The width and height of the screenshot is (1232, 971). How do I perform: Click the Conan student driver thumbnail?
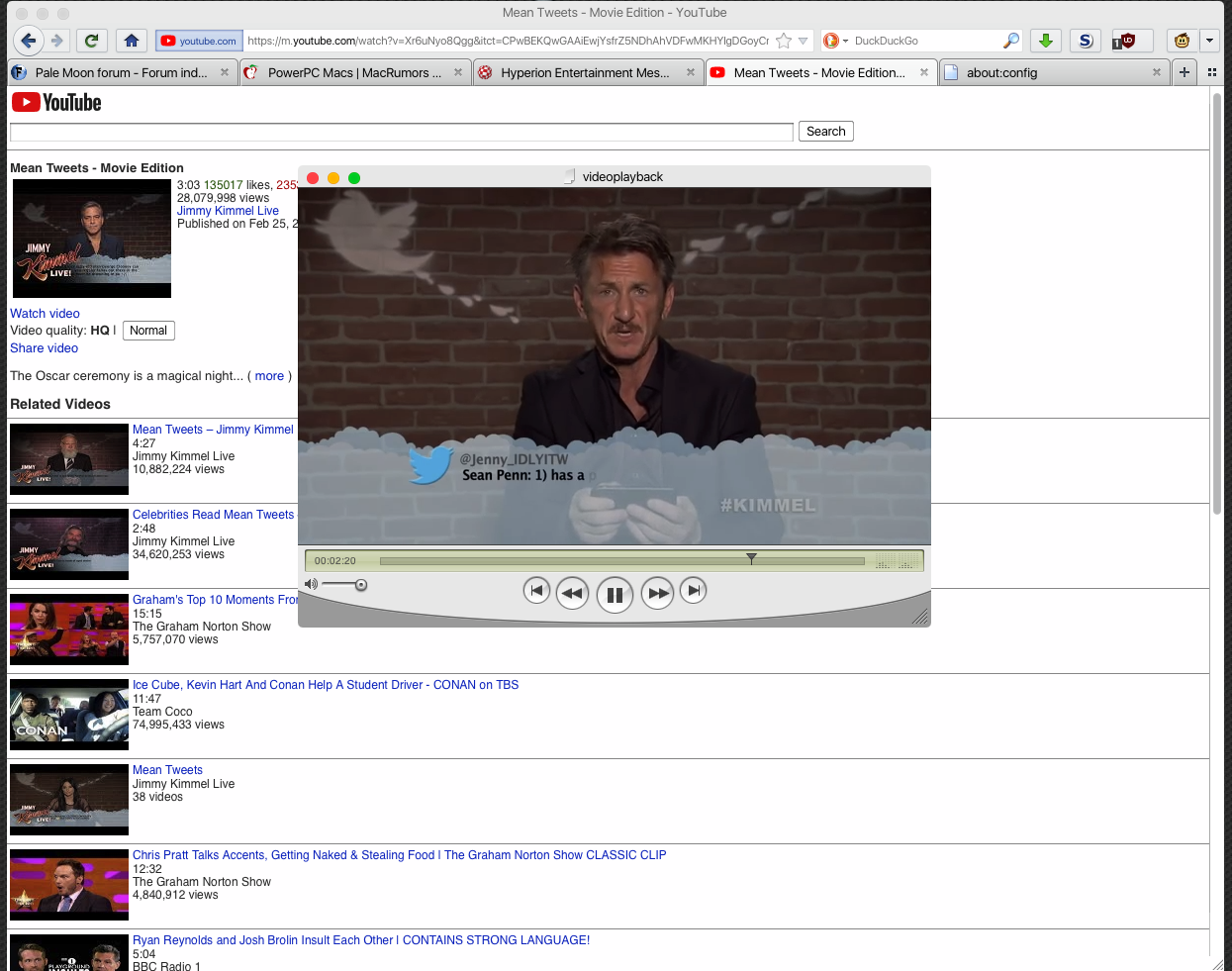[69, 715]
